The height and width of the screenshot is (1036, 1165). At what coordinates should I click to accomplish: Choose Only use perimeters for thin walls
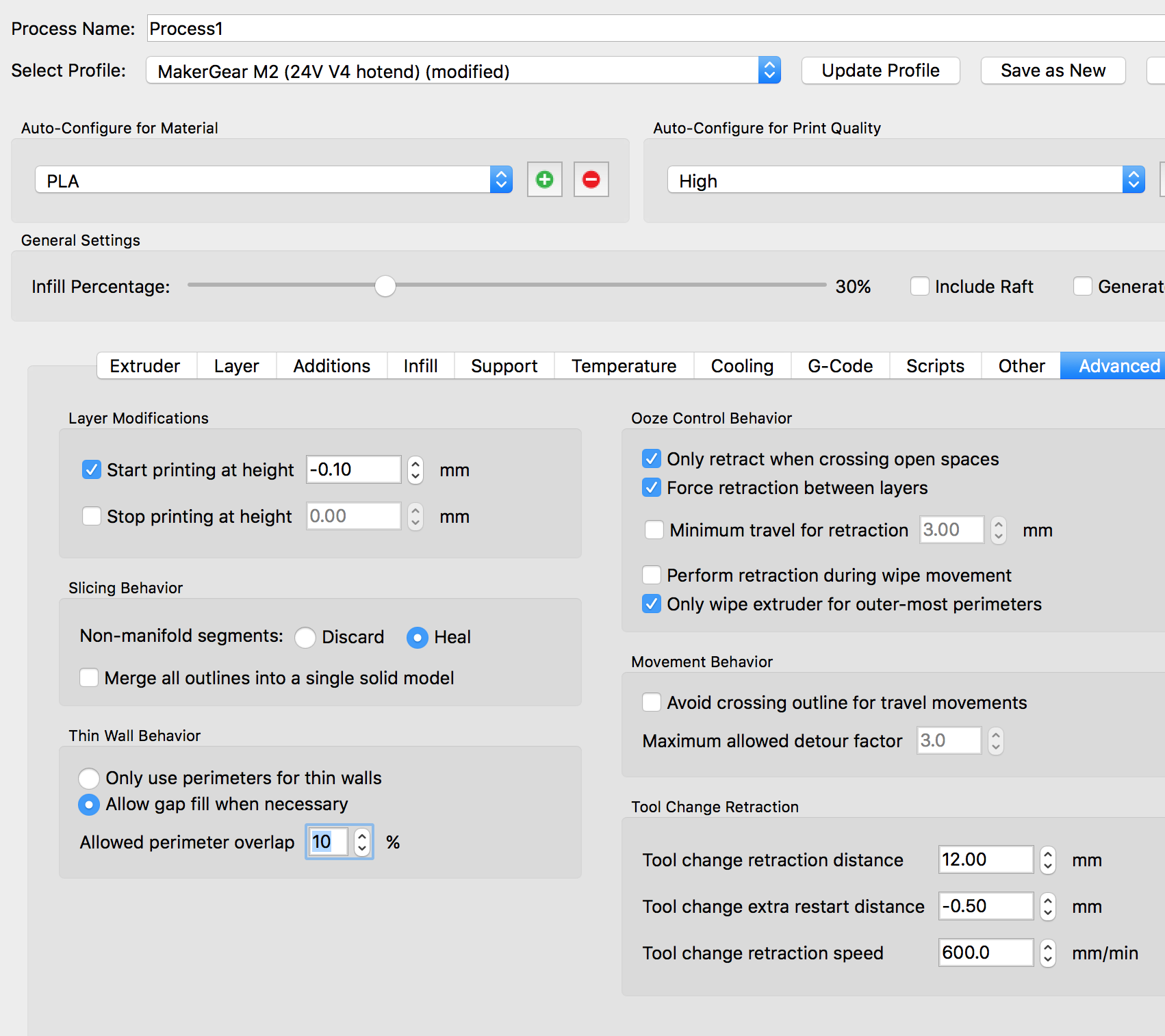(x=89, y=778)
